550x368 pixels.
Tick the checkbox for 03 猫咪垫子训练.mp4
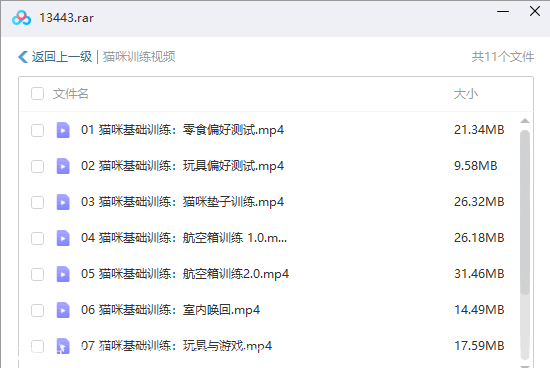pyautogui.click(x=38, y=202)
